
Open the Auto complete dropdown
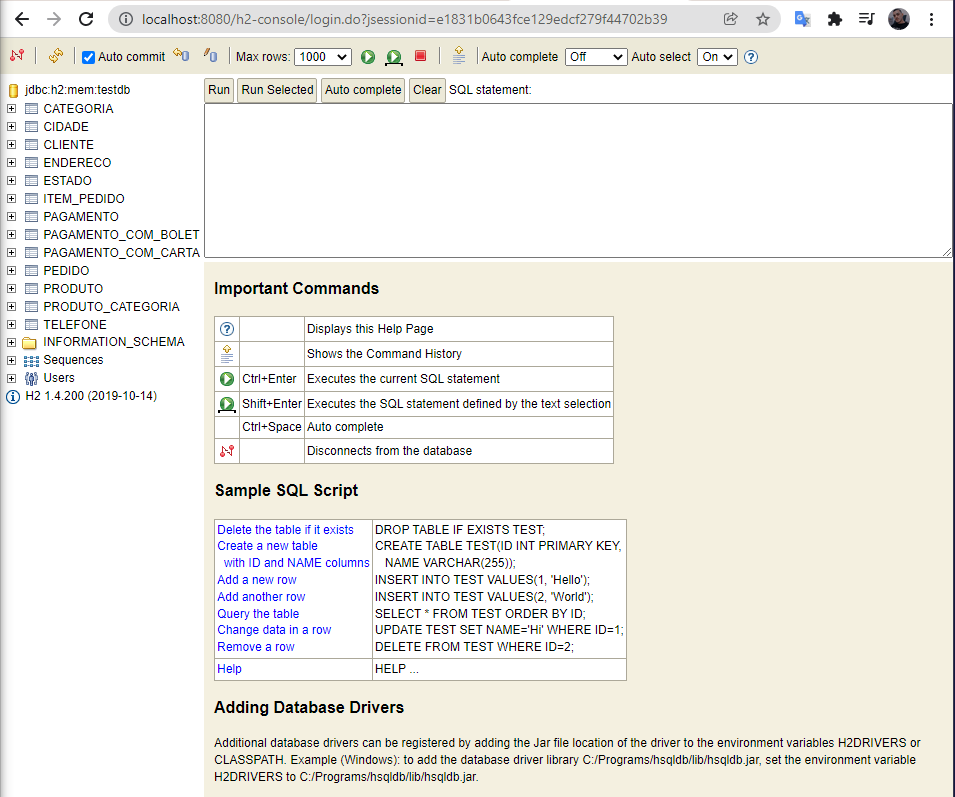pos(595,57)
